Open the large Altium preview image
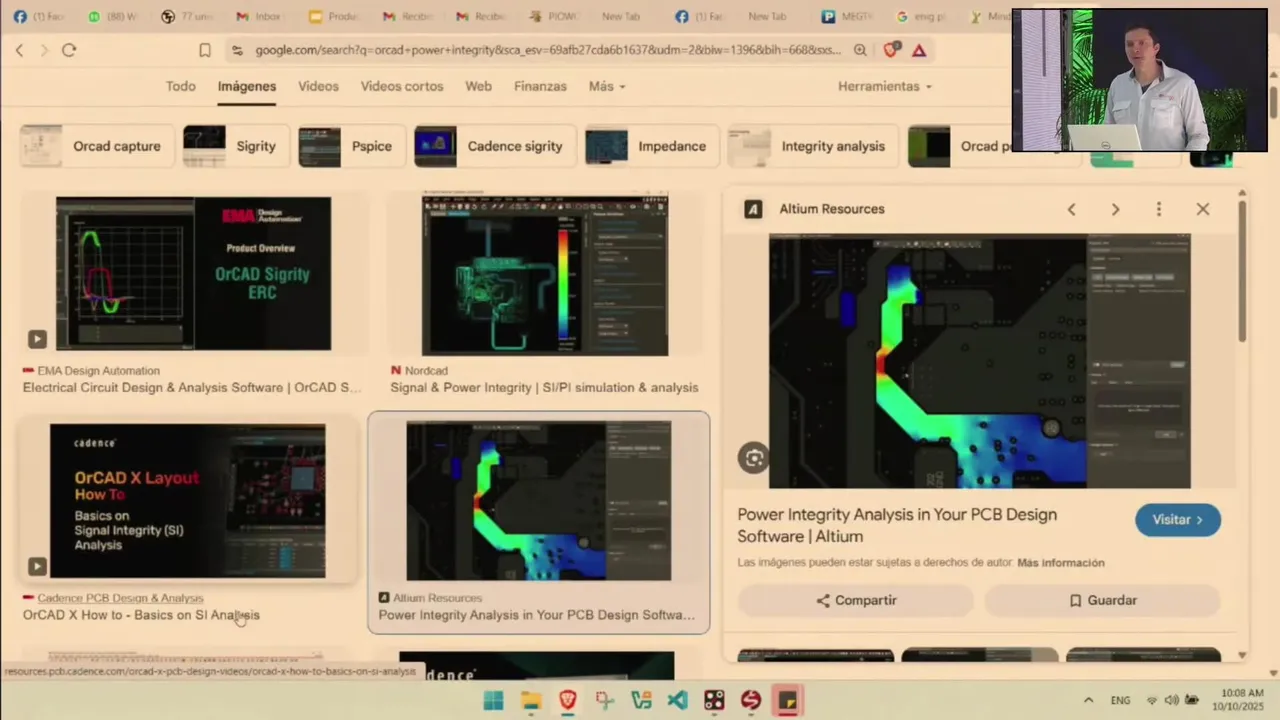The width and height of the screenshot is (1280, 720). [980, 362]
